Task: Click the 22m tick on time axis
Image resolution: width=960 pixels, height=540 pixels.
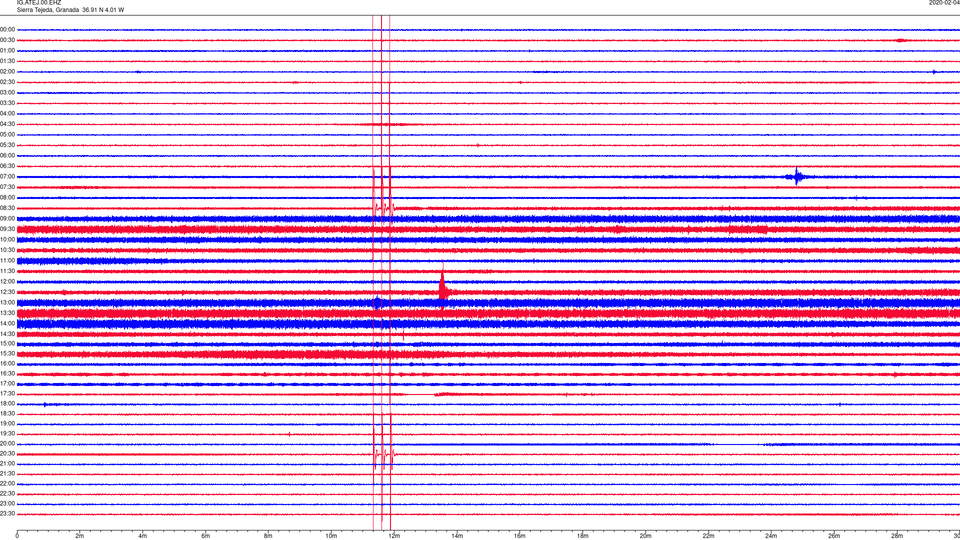Action: coord(708,536)
